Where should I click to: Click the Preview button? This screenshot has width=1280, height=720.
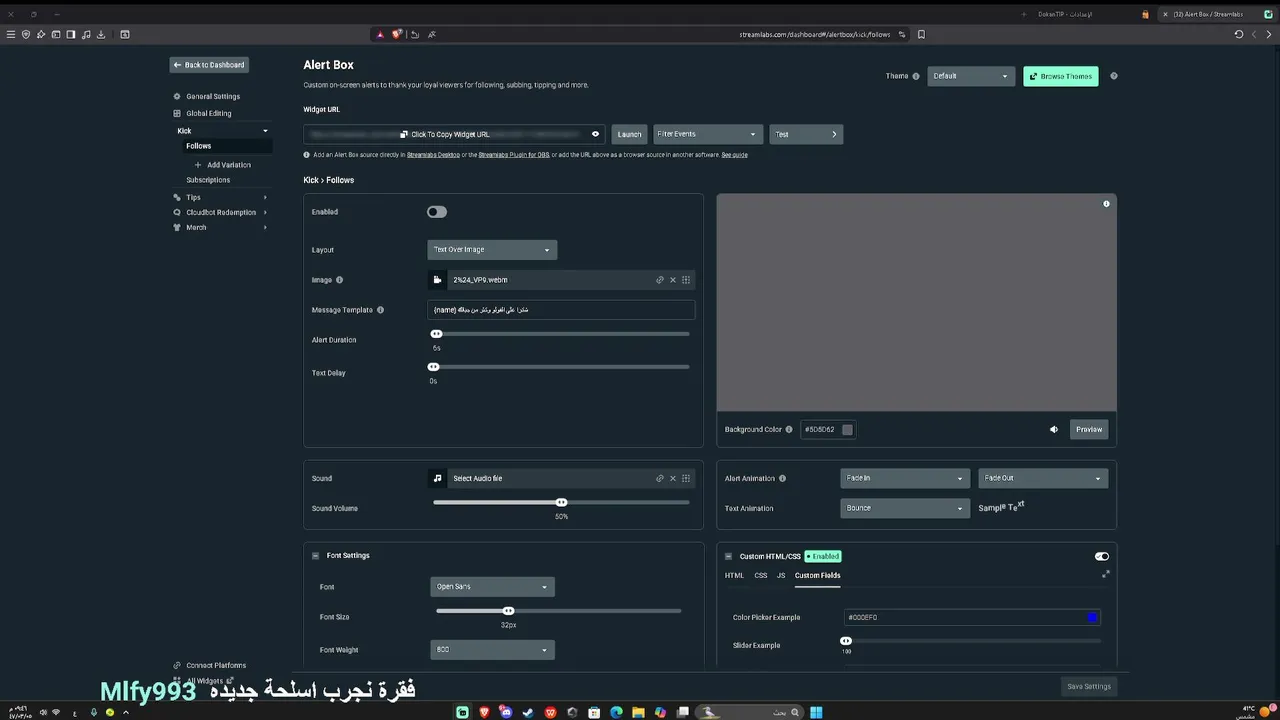pos(1089,430)
